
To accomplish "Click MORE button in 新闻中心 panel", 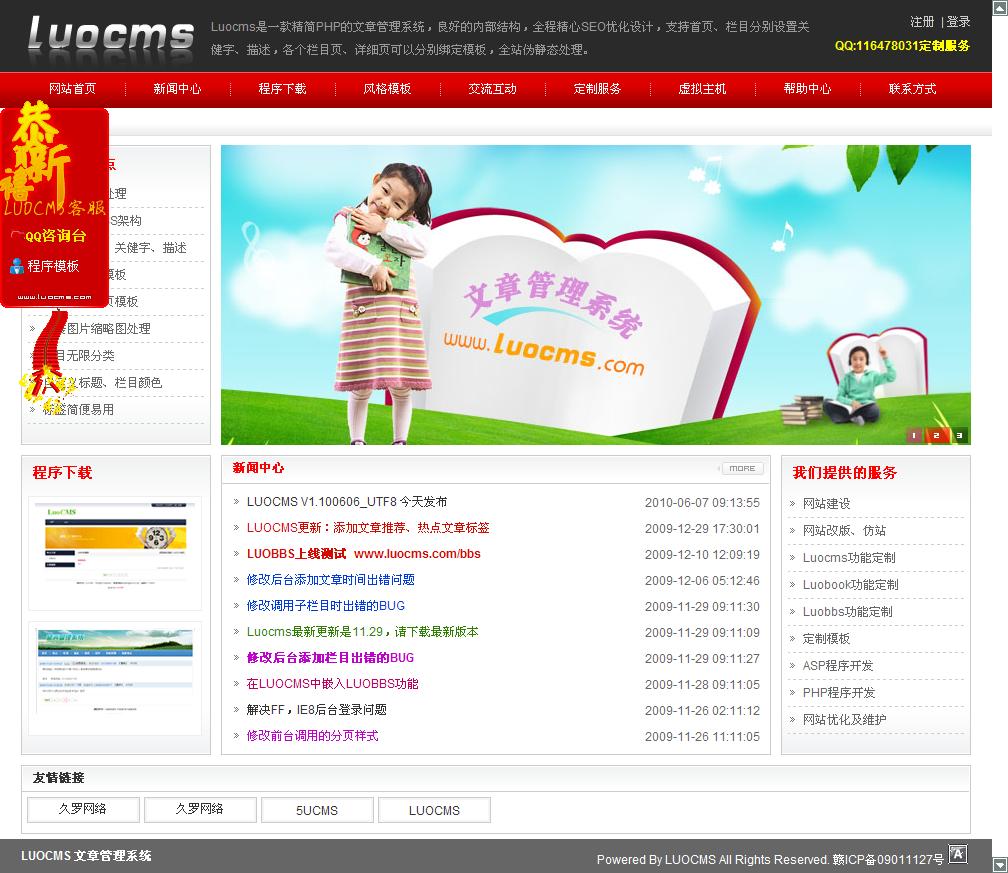I will (741, 468).
